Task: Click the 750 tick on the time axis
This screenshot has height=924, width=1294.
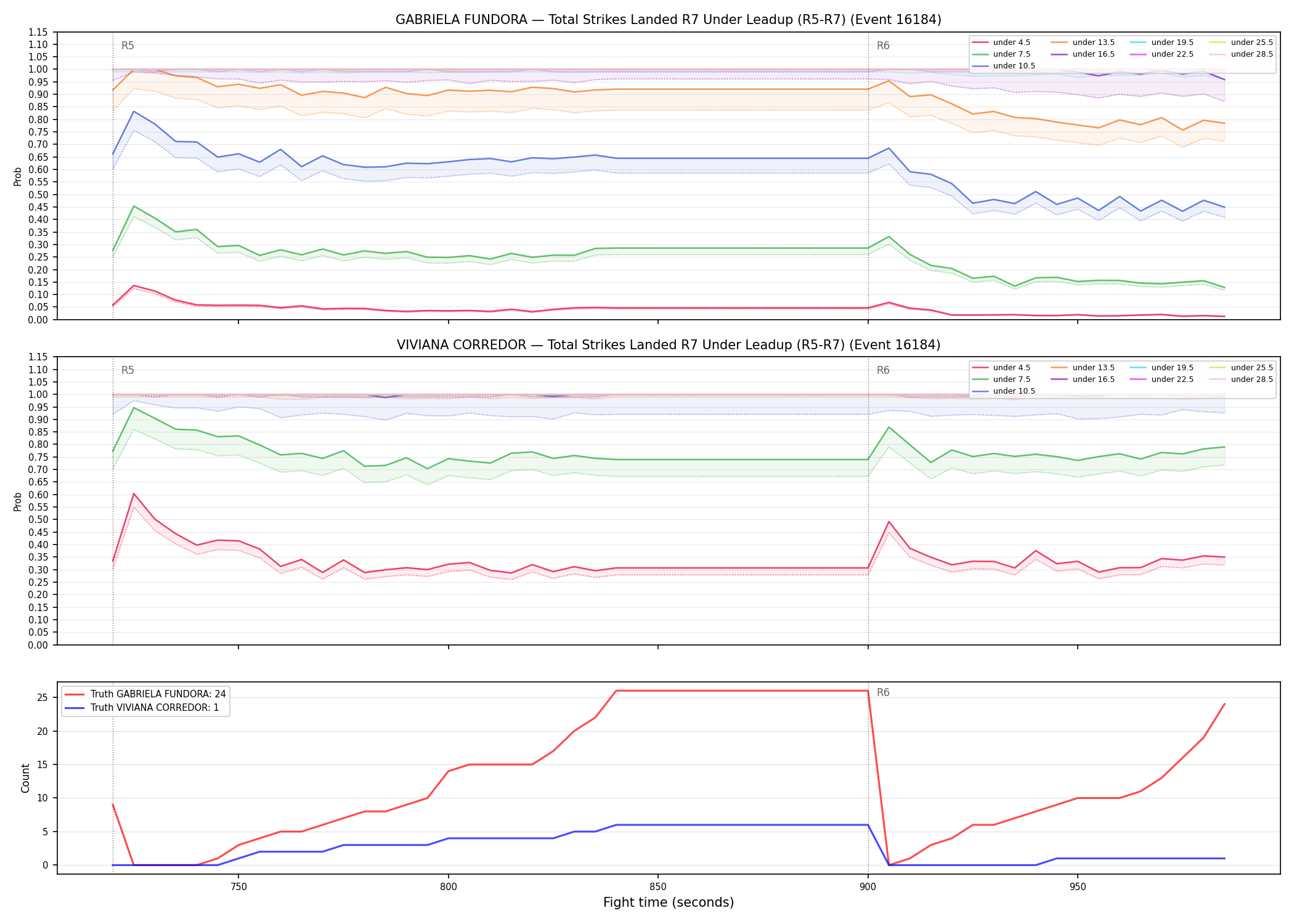Action: point(238,887)
